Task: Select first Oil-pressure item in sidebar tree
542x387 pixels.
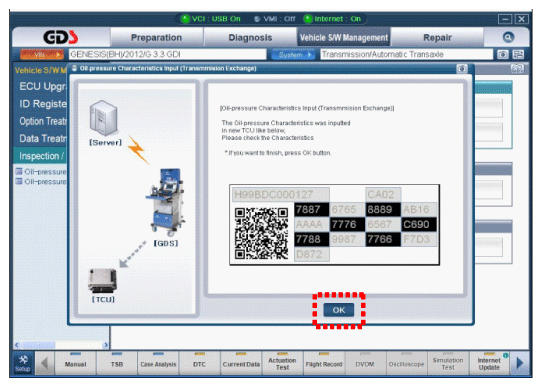Action: (41, 172)
